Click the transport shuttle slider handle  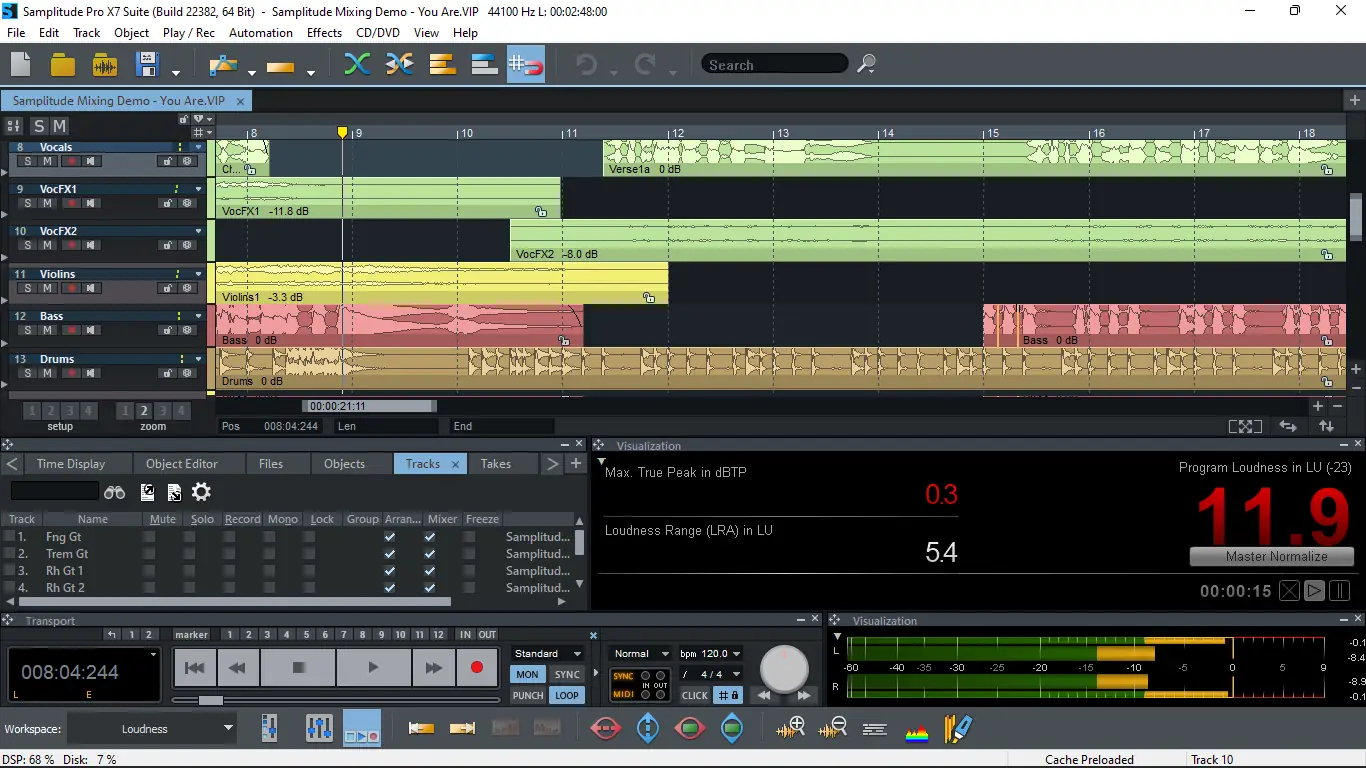[211, 700]
